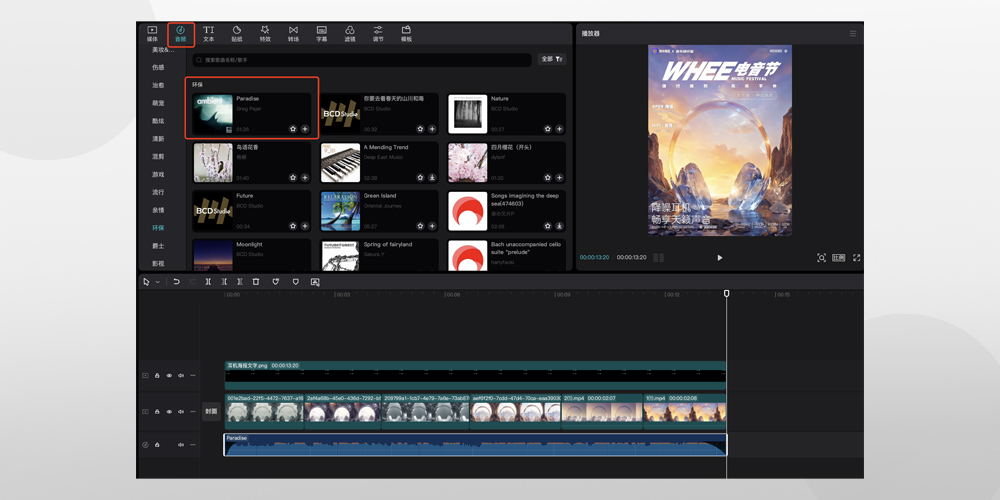Undo the last edit
The width and height of the screenshot is (1000, 500).
pos(177,281)
